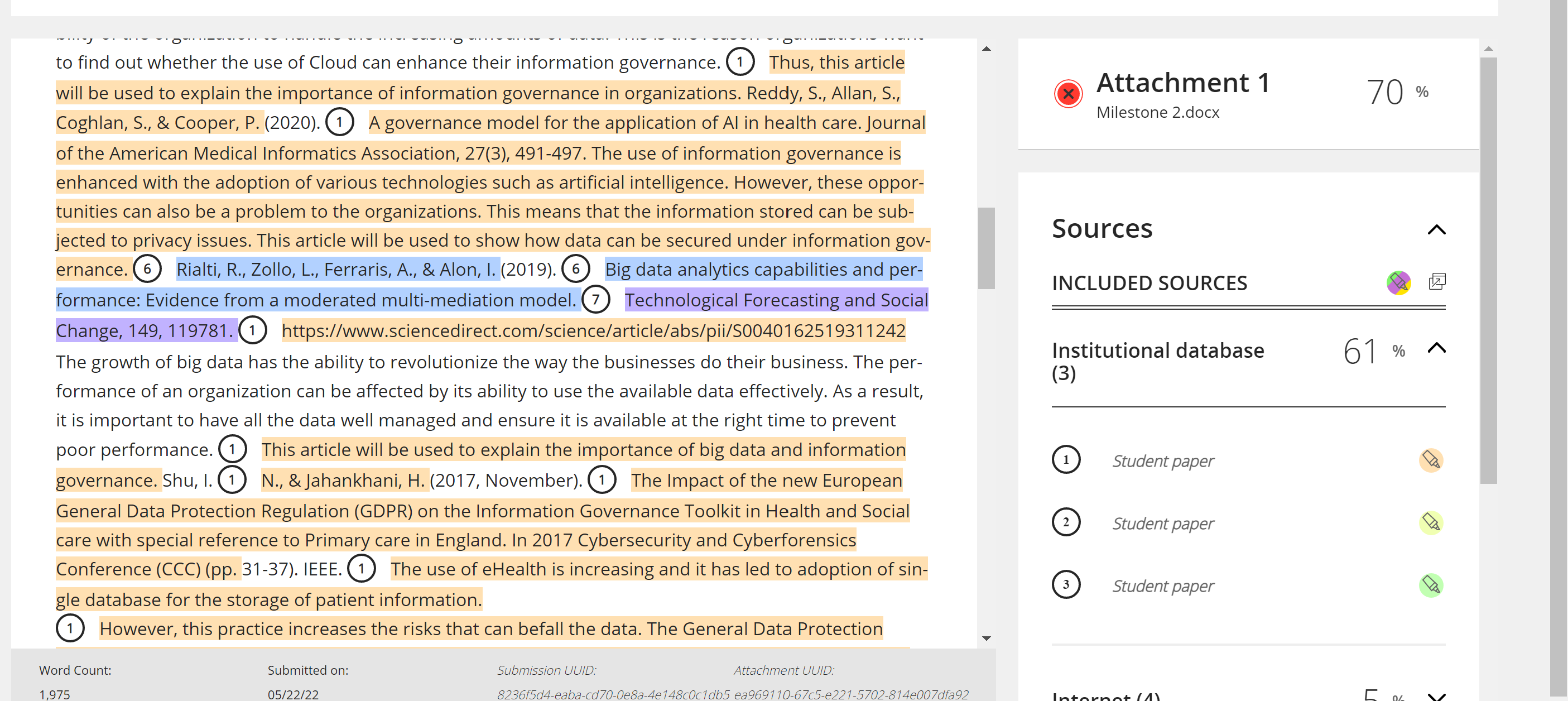
Task: Click the Submission UUID value starting "8236f5d4"
Action: coord(613,694)
